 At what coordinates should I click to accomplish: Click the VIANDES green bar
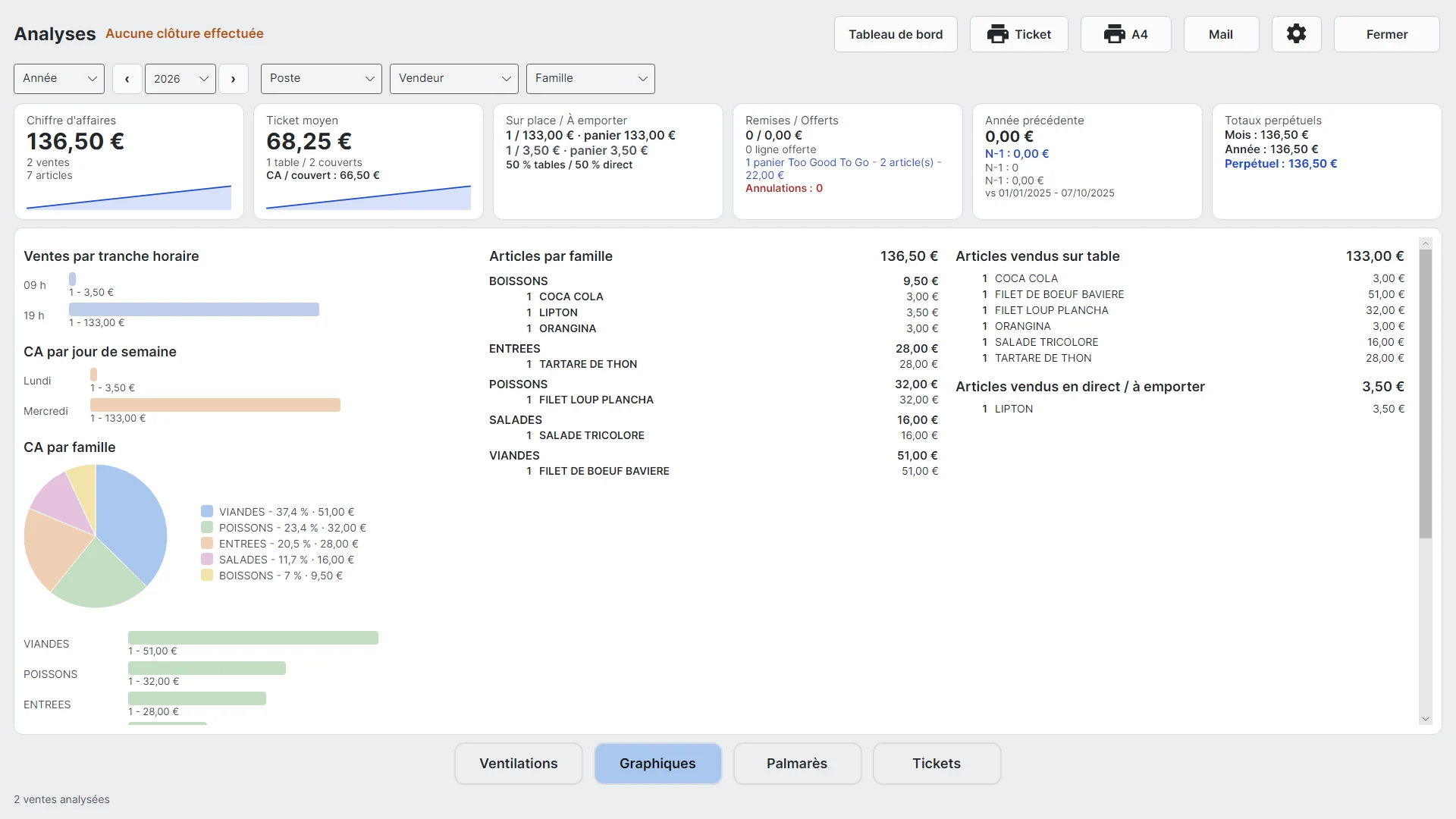coord(253,638)
